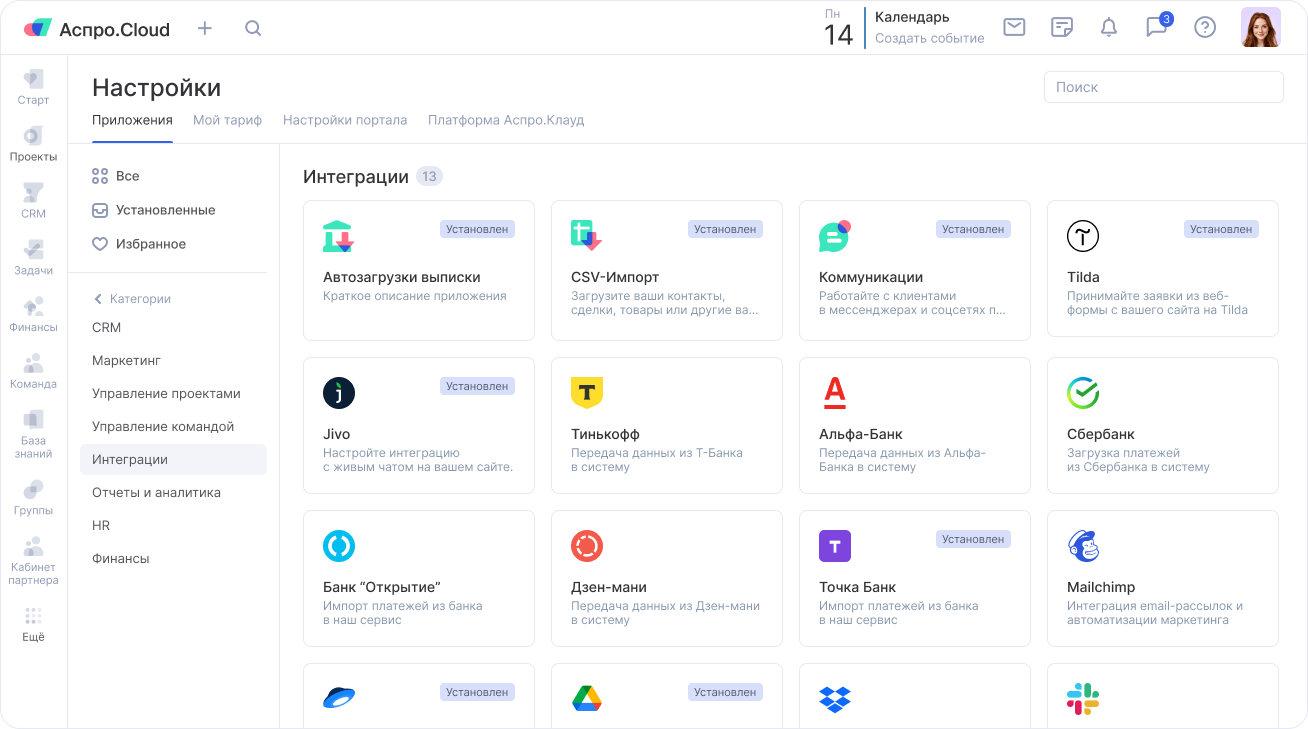Open the Тинькофф integration card
1308x729 pixels.
tap(666, 425)
